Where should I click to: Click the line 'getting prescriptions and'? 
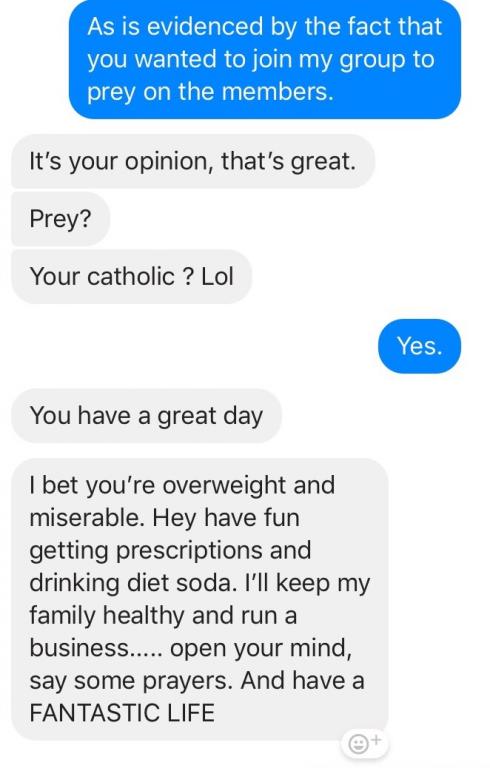coord(170,551)
